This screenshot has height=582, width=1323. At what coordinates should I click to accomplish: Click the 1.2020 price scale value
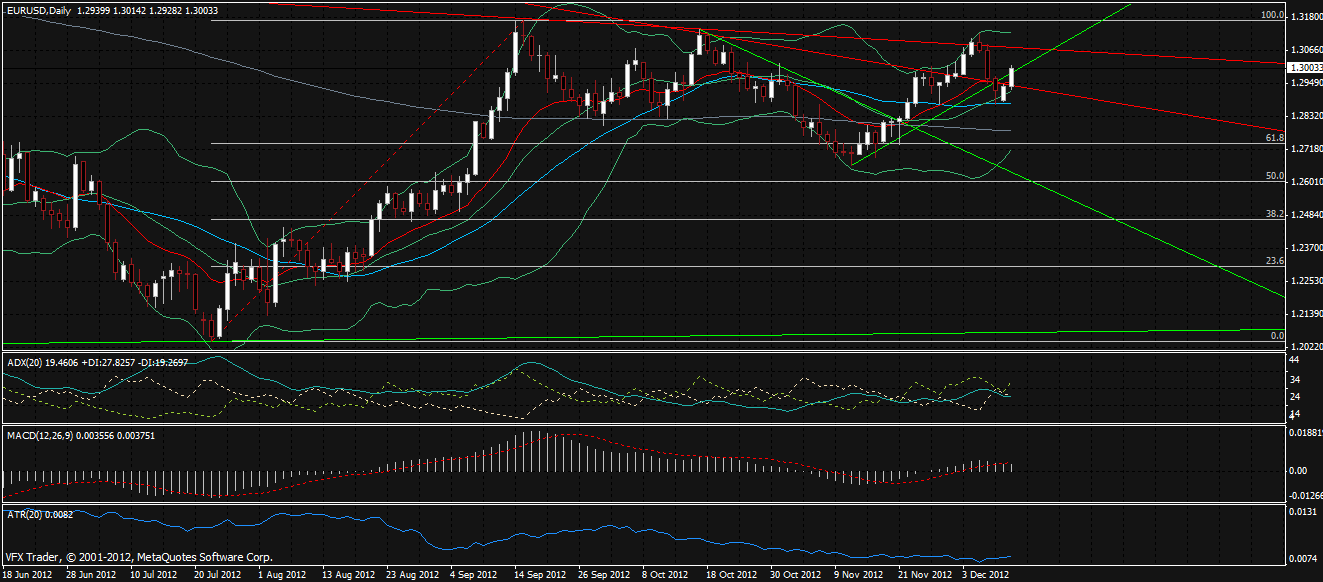pos(1304,347)
